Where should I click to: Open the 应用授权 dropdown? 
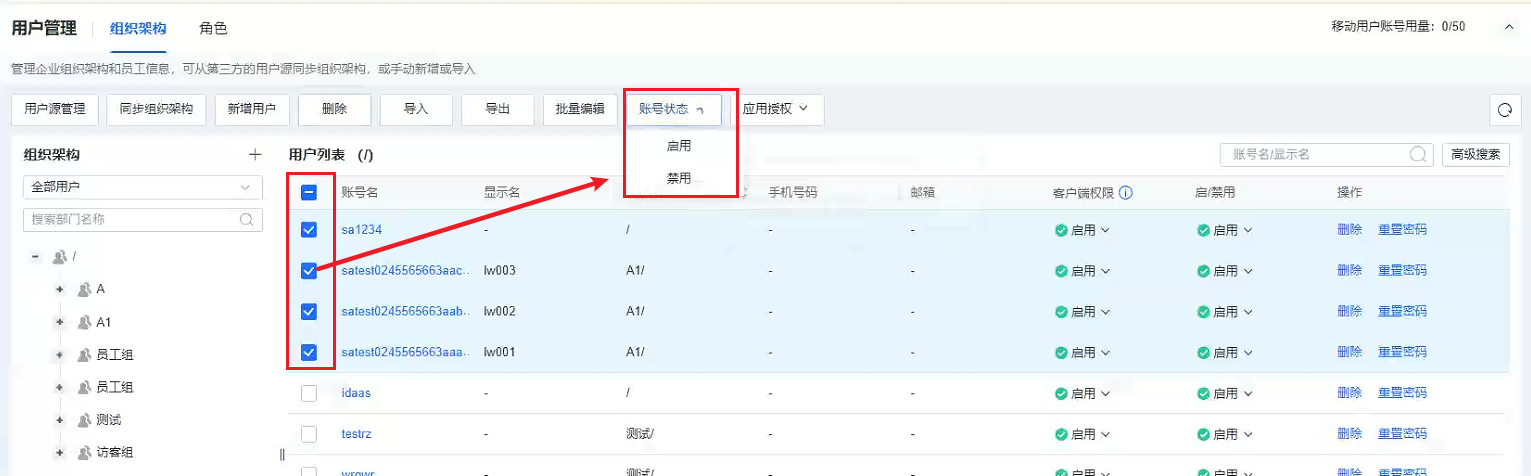781,109
